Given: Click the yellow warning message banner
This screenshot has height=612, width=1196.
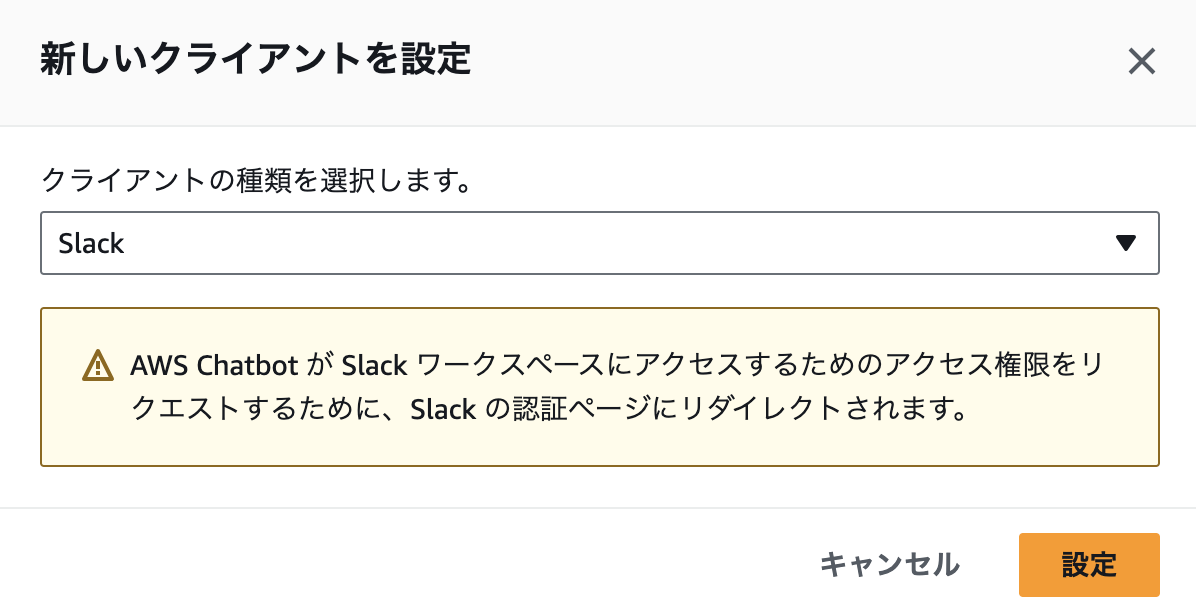Looking at the screenshot, I should coord(600,386).
